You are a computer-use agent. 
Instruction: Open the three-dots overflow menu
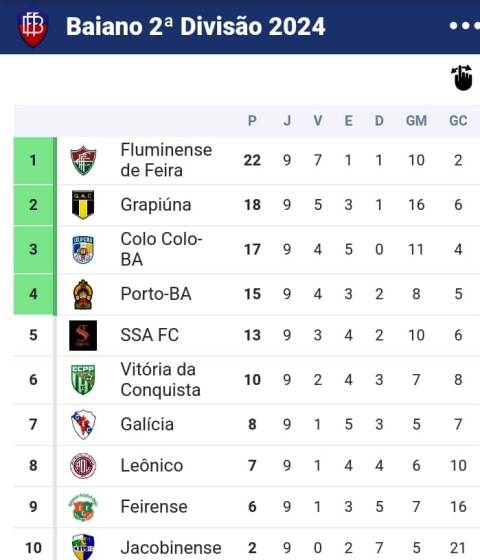464,26
